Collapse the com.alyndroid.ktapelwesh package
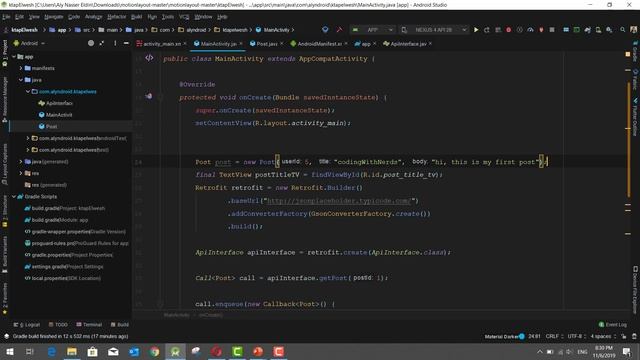 (x=28, y=91)
